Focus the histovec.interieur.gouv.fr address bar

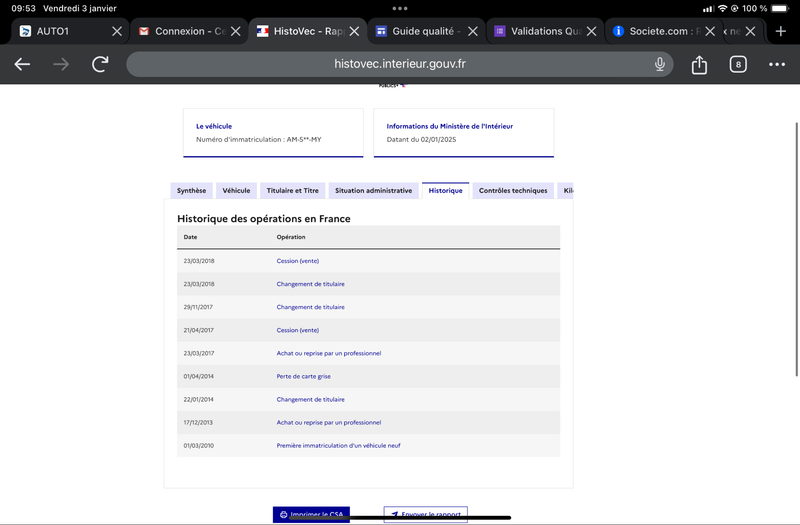[x=399, y=64]
